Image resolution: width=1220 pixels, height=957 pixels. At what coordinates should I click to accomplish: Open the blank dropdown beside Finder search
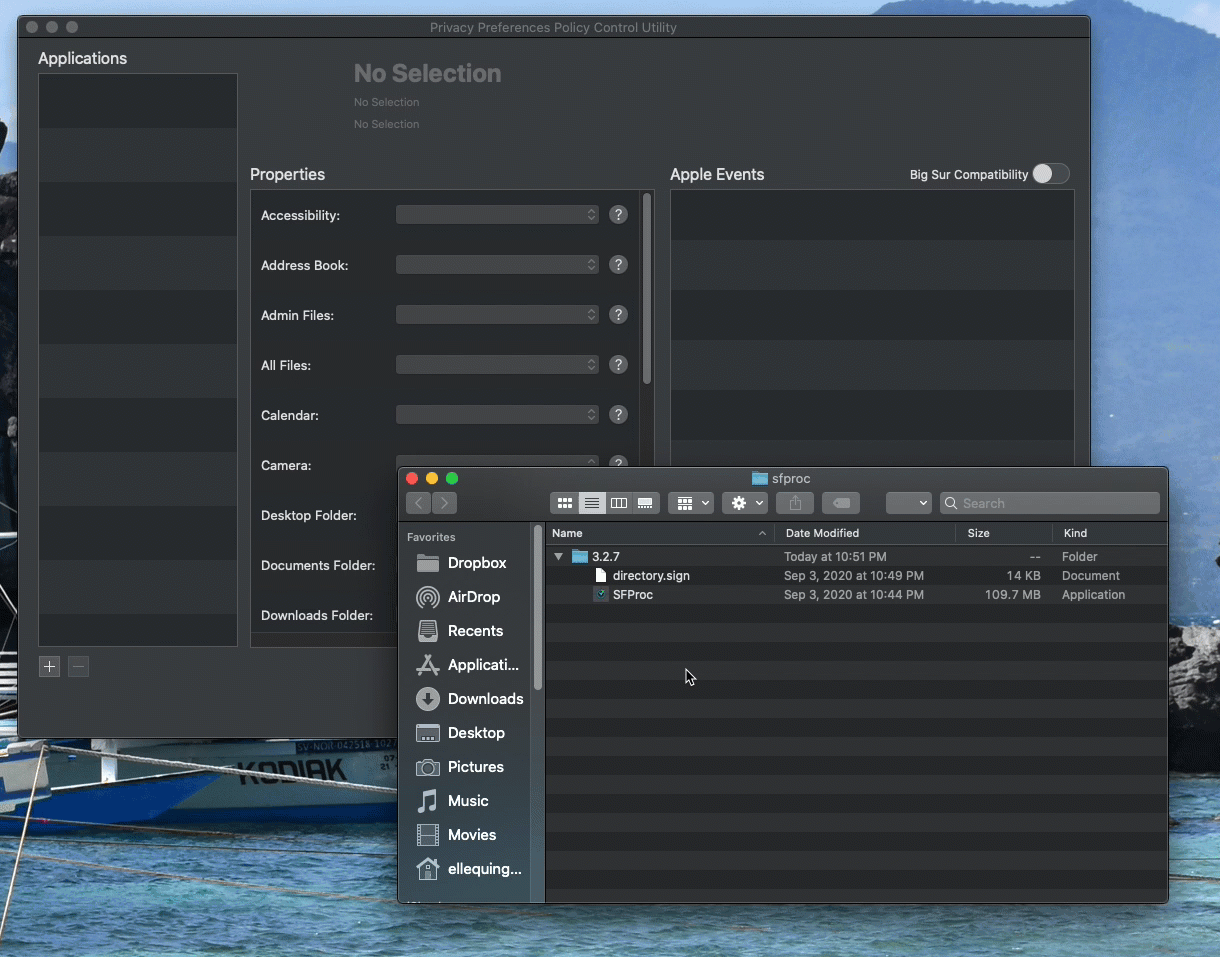pyautogui.click(x=909, y=503)
